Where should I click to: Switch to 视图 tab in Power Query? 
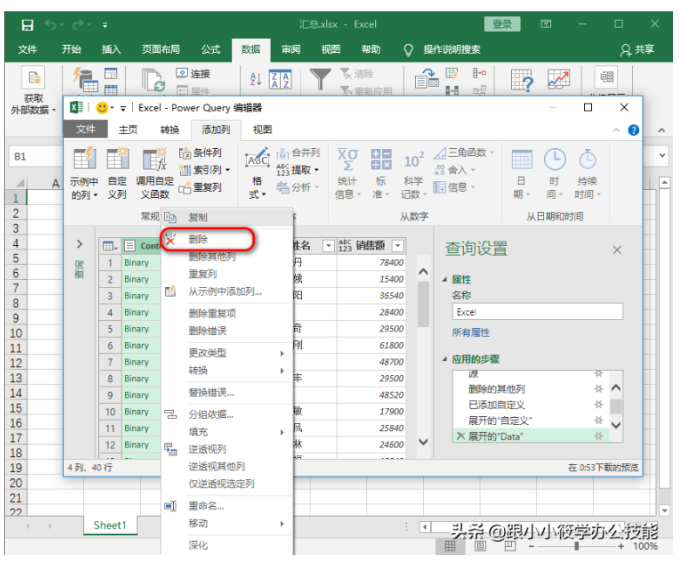point(262,129)
